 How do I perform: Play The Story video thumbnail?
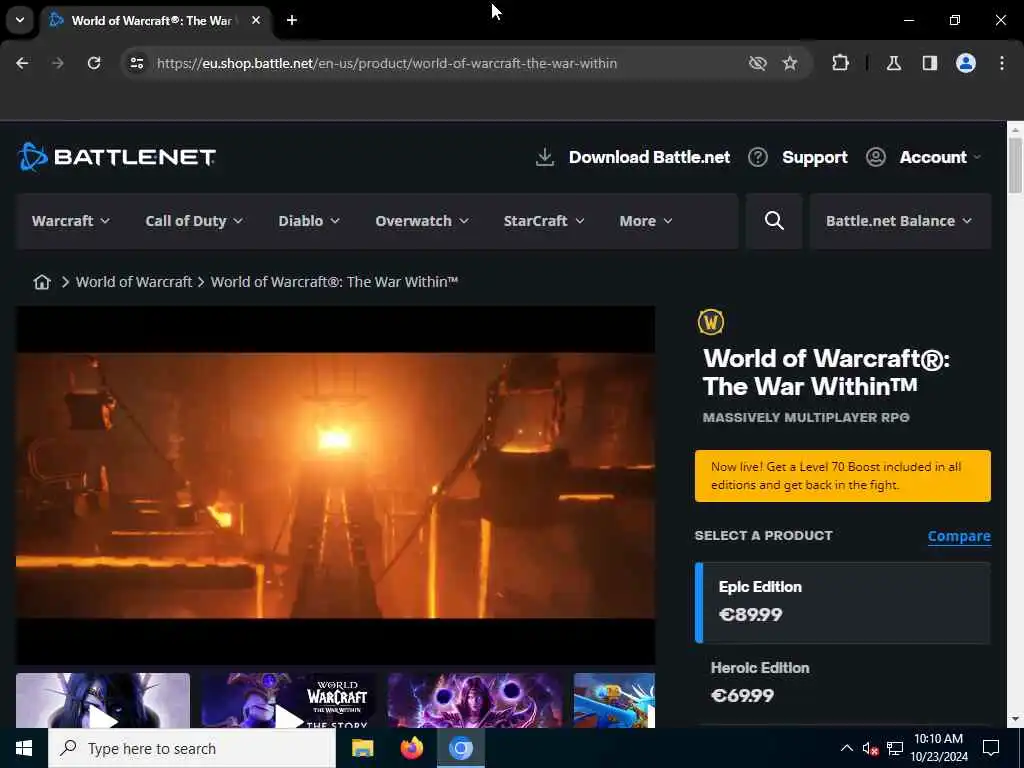[288, 701]
